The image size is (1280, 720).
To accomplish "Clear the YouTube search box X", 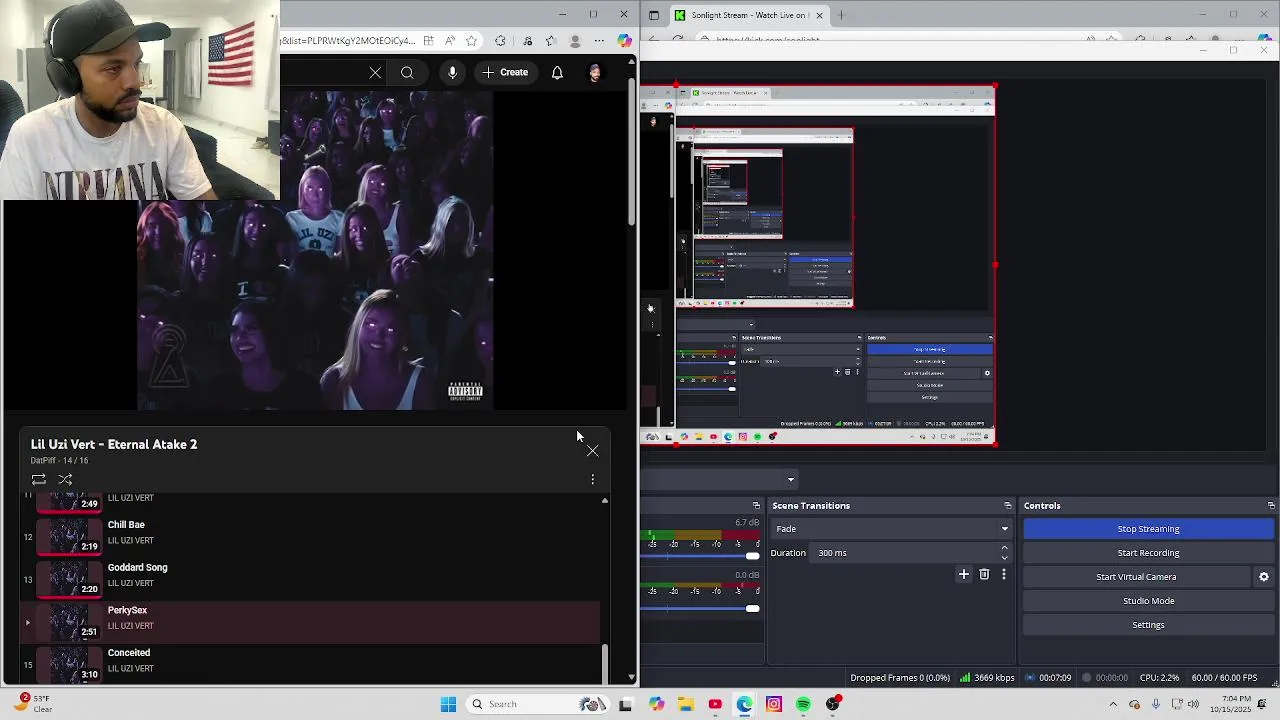I will coord(375,73).
